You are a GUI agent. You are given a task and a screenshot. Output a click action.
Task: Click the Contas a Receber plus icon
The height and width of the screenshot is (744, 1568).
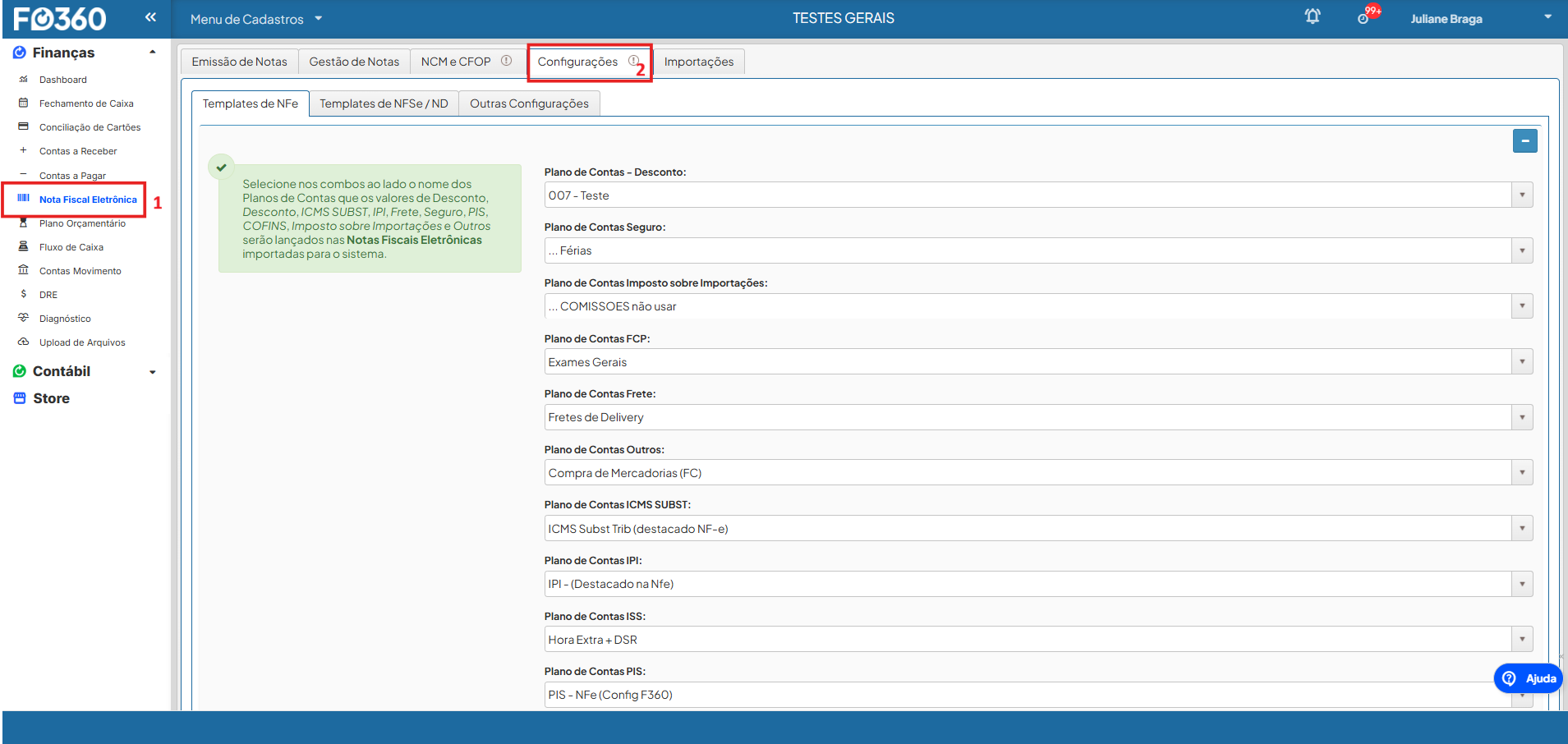(x=24, y=150)
